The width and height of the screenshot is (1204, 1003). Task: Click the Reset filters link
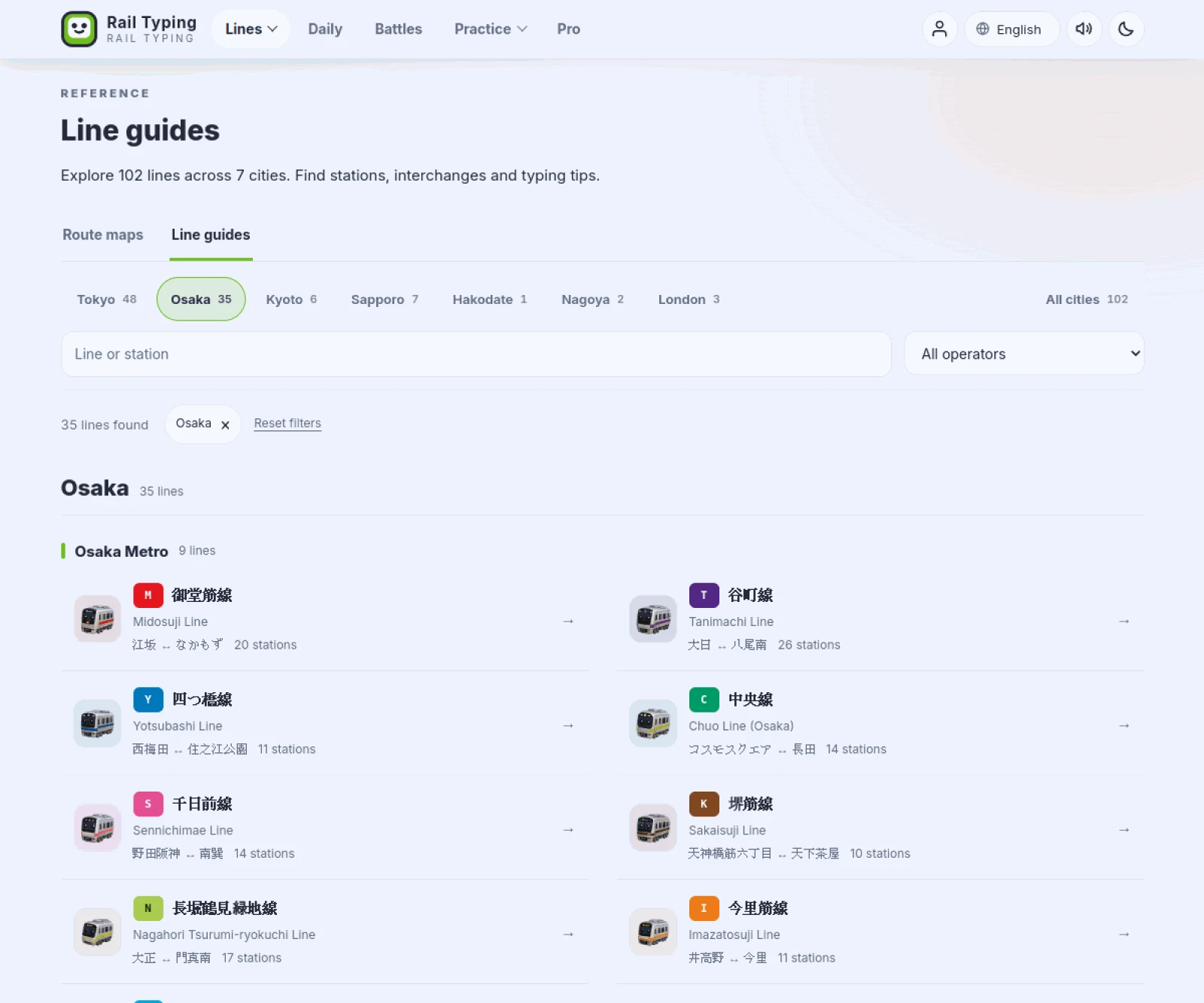[x=287, y=424]
